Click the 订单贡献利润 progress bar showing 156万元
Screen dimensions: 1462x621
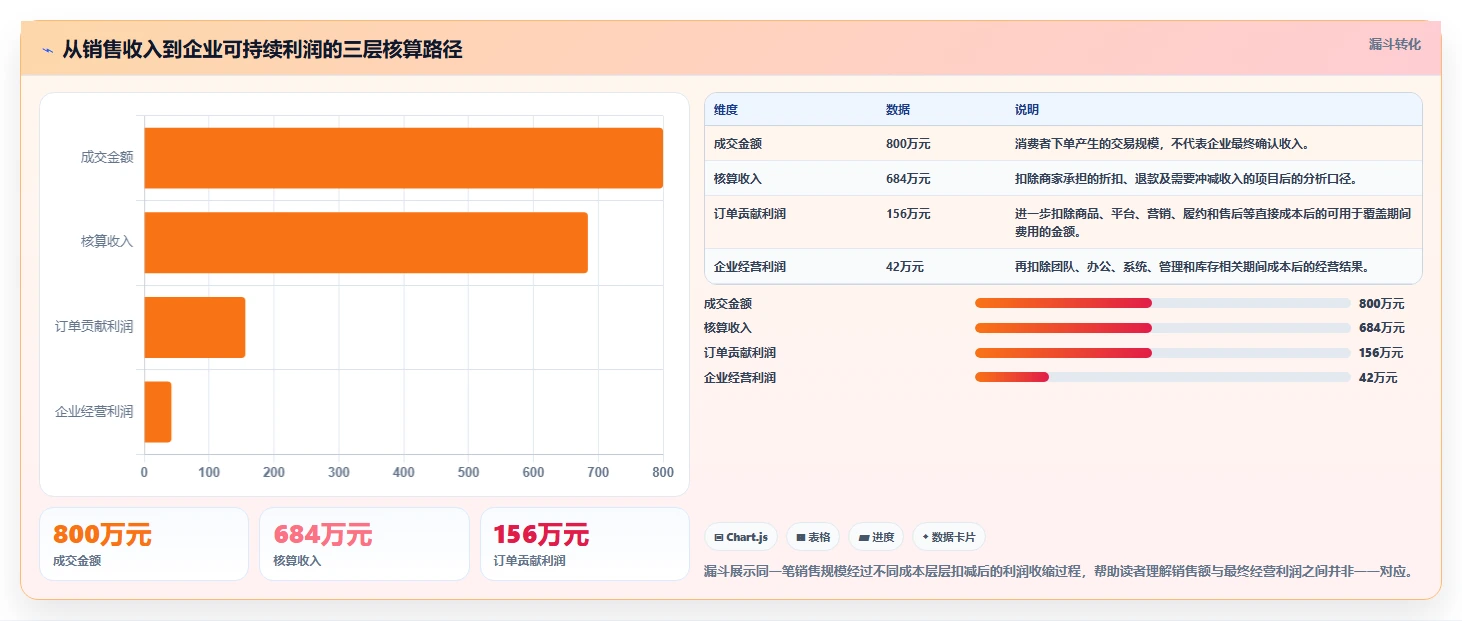point(1162,353)
